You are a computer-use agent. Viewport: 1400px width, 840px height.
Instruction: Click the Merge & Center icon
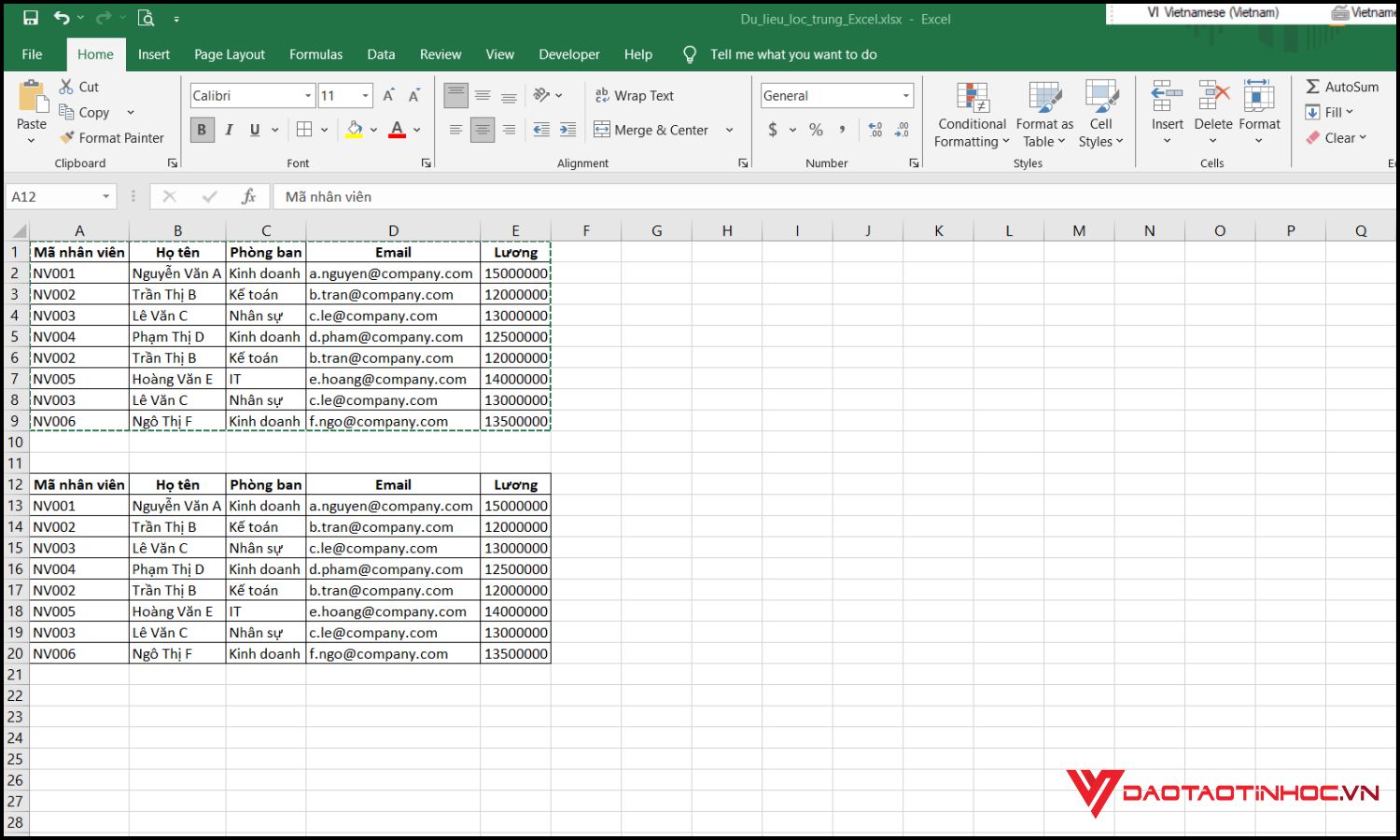tap(602, 130)
